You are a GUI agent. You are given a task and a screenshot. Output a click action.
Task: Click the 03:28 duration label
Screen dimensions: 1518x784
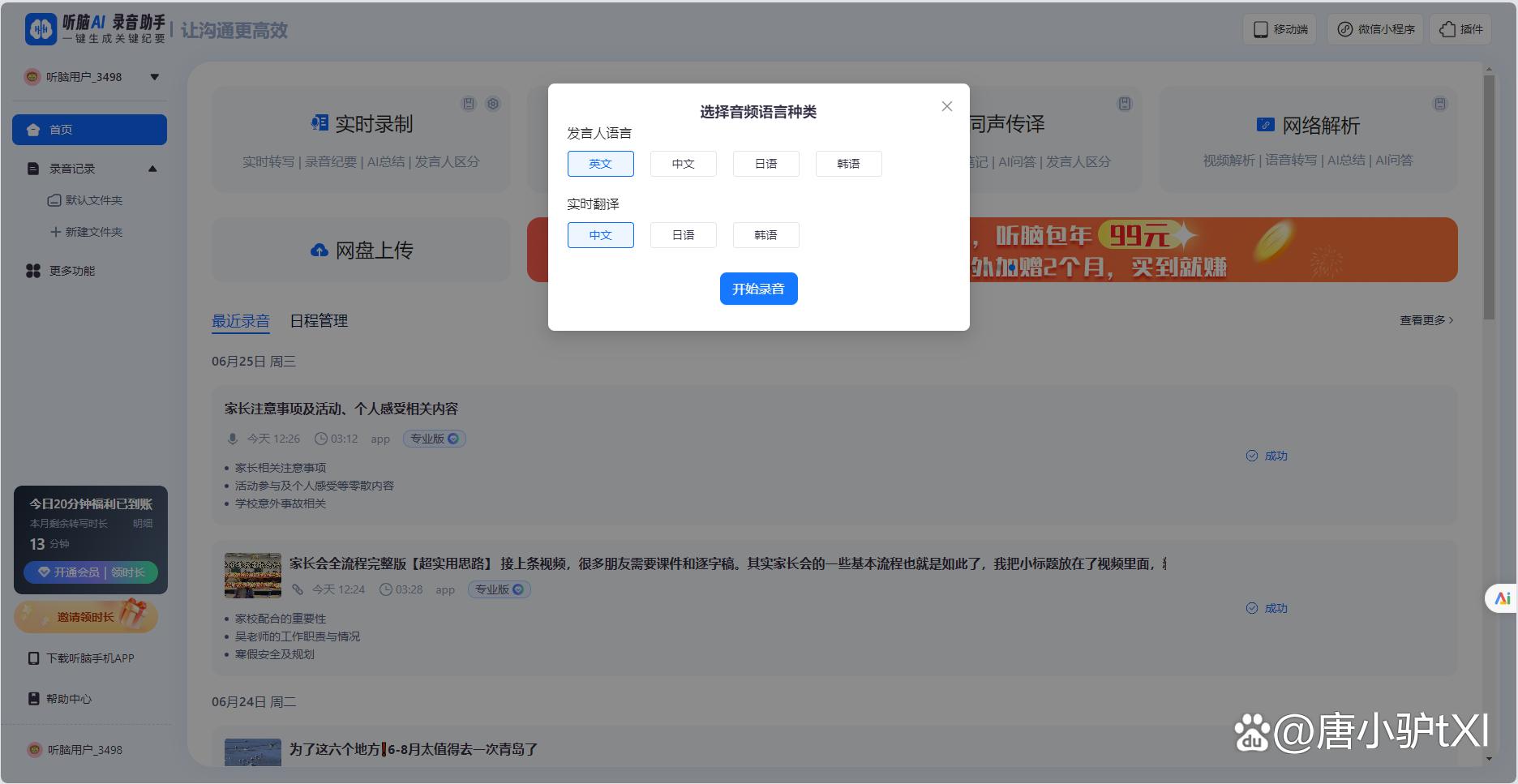pos(409,589)
